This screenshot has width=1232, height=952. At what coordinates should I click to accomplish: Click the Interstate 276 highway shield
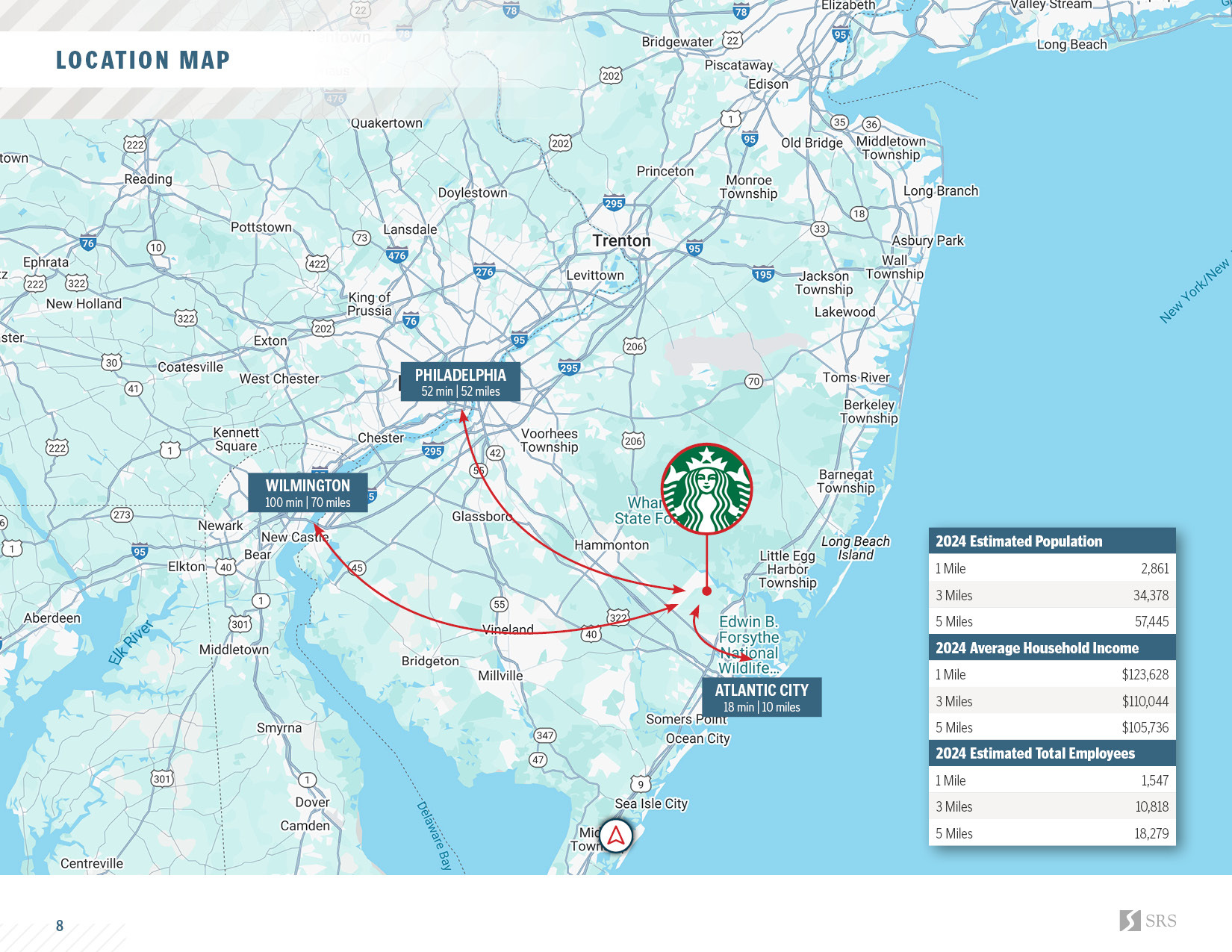click(x=485, y=272)
